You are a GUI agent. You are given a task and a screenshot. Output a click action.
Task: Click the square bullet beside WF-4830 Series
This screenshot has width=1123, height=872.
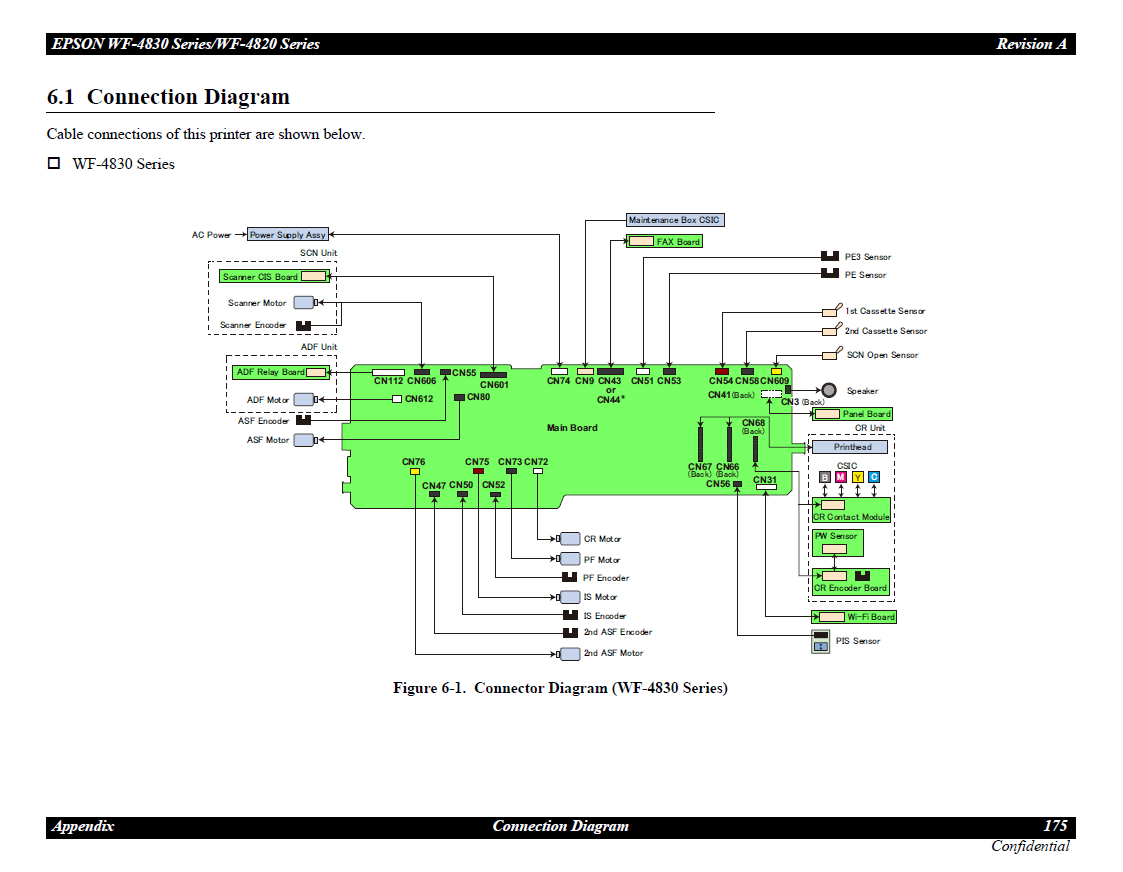pyautogui.click(x=54, y=164)
